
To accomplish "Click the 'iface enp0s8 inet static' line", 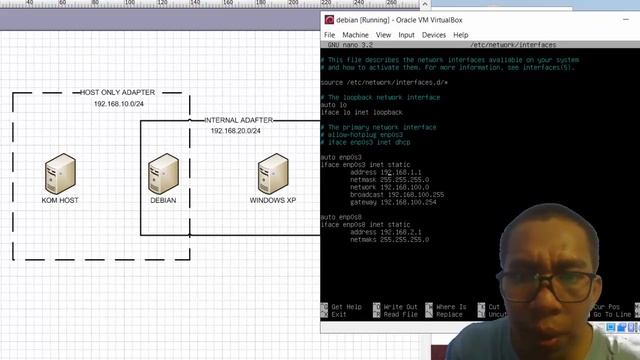I will pyautogui.click(x=365, y=224).
